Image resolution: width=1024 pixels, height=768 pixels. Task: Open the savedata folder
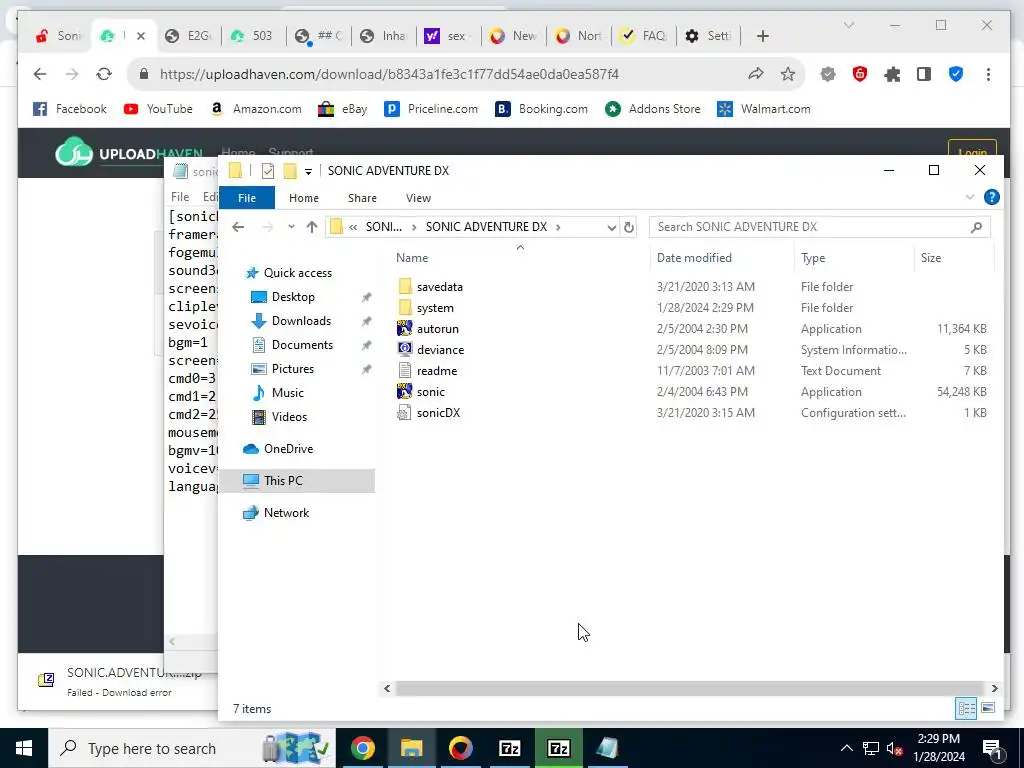(440, 287)
